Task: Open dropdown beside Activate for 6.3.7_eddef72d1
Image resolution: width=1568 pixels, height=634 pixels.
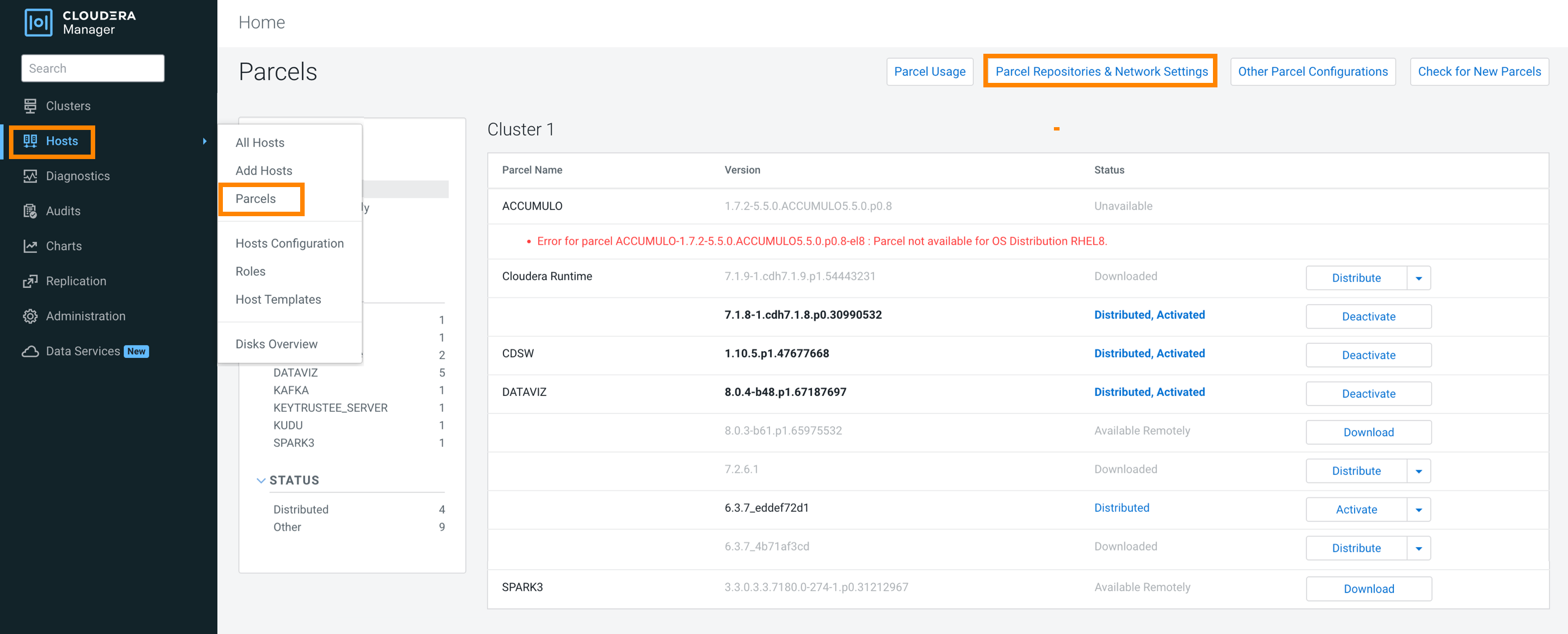Action: tap(1418, 510)
